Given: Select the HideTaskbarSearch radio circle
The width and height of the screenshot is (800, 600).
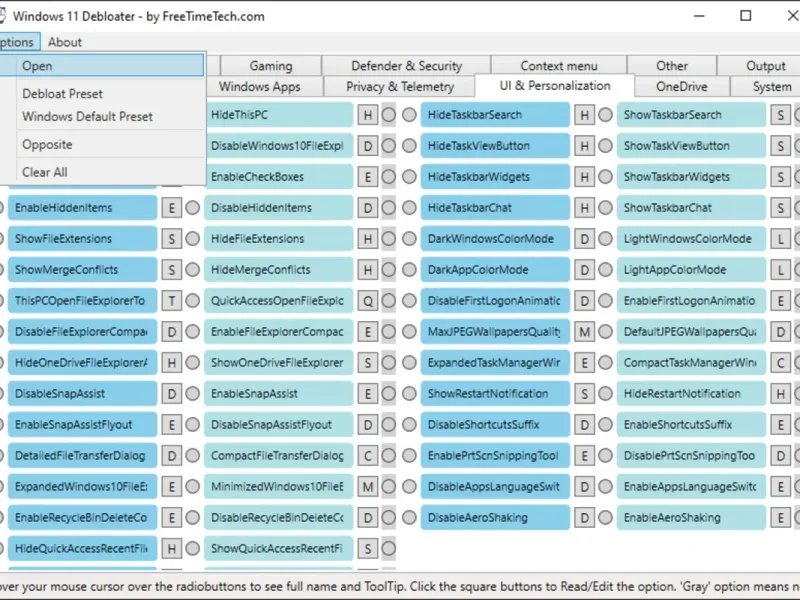Looking at the screenshot, I should (x=409, y=115).
